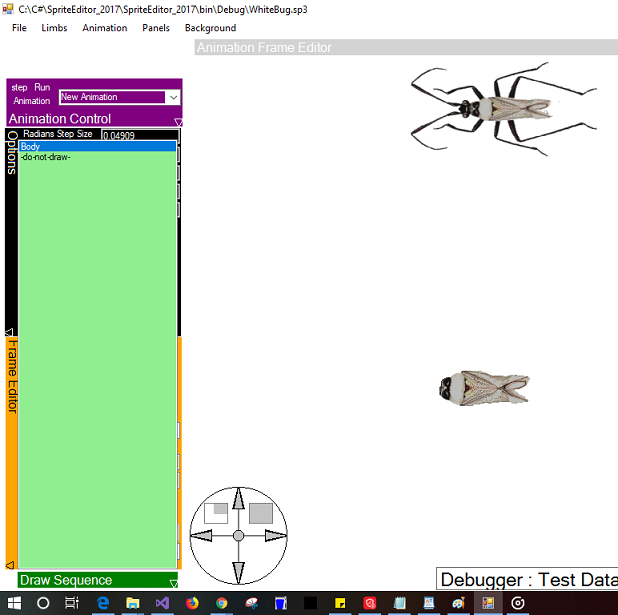618x615 pixels.
Task: Open Task View in the taskbar
Action: pyautogui.click(x=72, y=603)
